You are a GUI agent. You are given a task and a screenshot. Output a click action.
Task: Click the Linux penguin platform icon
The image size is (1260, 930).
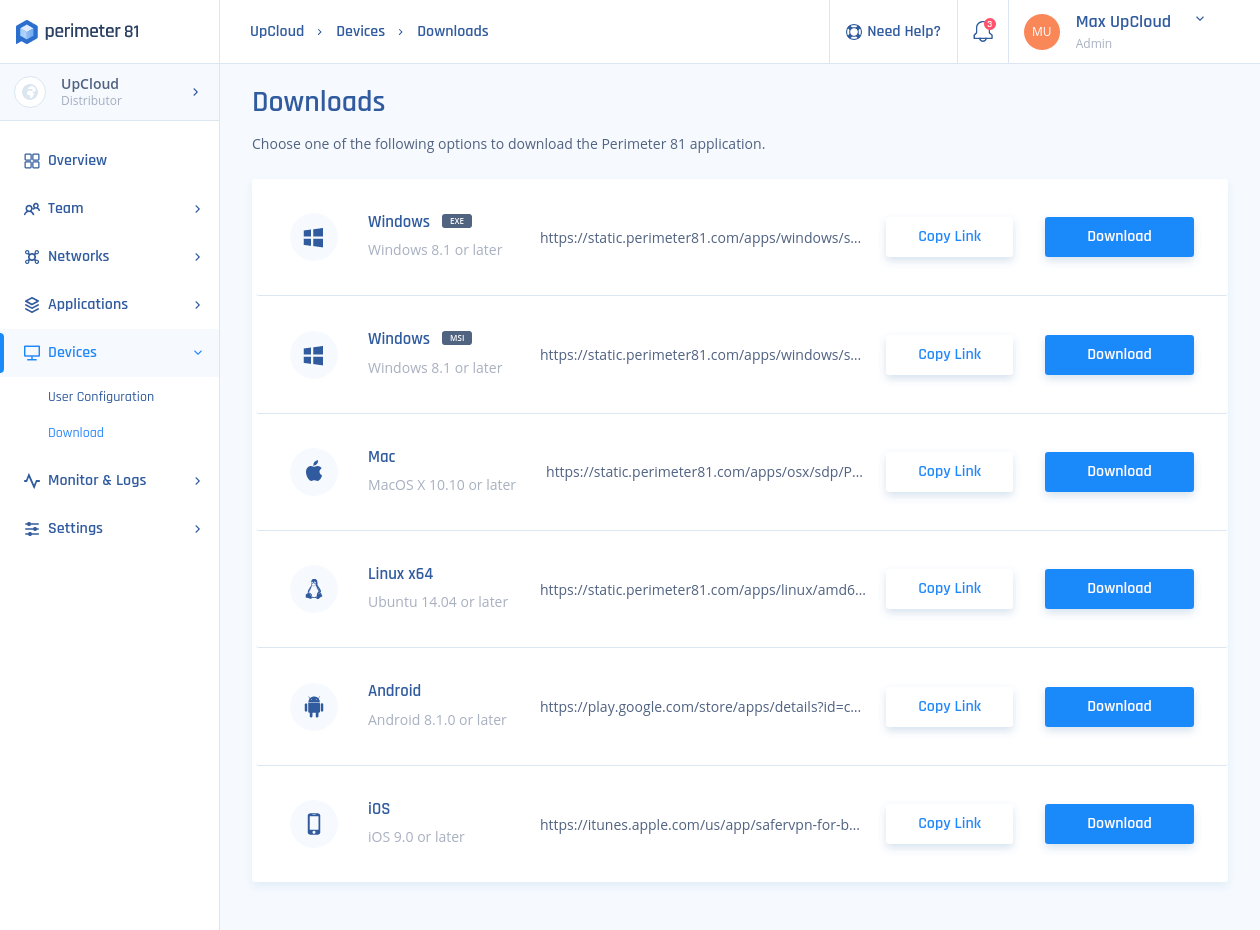pos(314,589)
